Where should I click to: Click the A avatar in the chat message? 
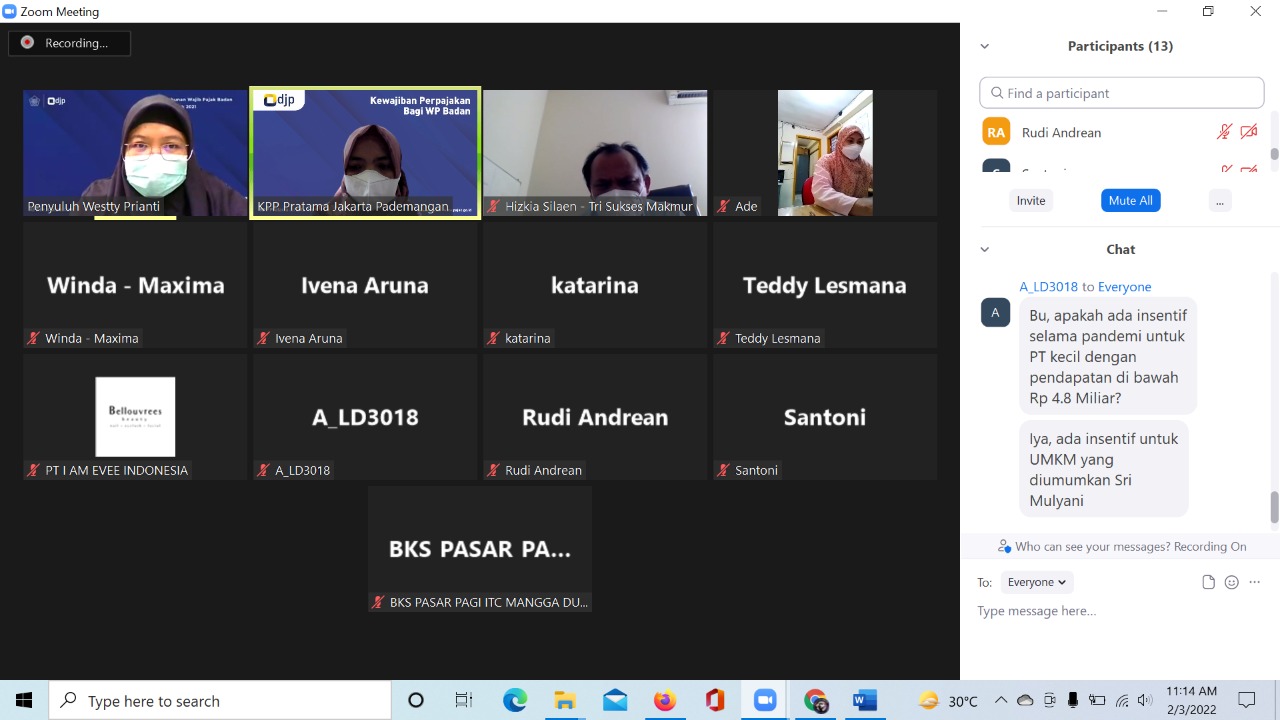(x=995, y=313)
